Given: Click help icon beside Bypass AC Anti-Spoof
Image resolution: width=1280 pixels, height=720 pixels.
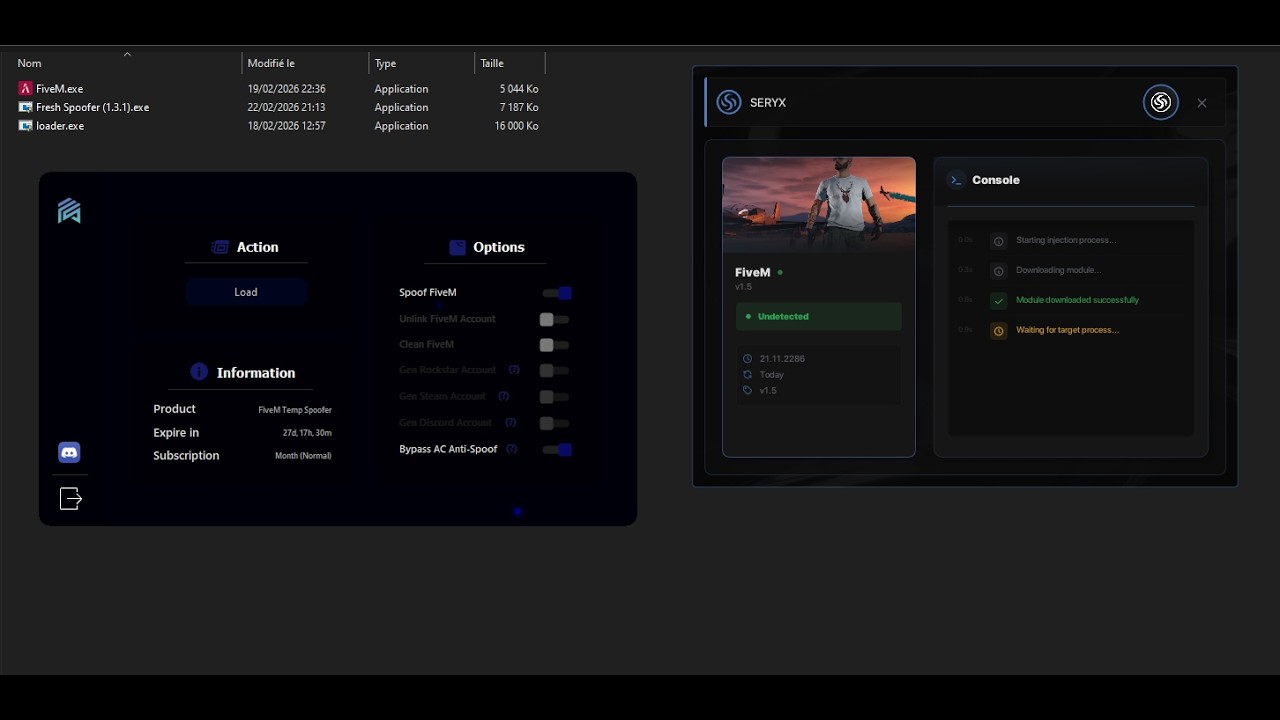Looking at the screenshot, I should coord(512,449).
